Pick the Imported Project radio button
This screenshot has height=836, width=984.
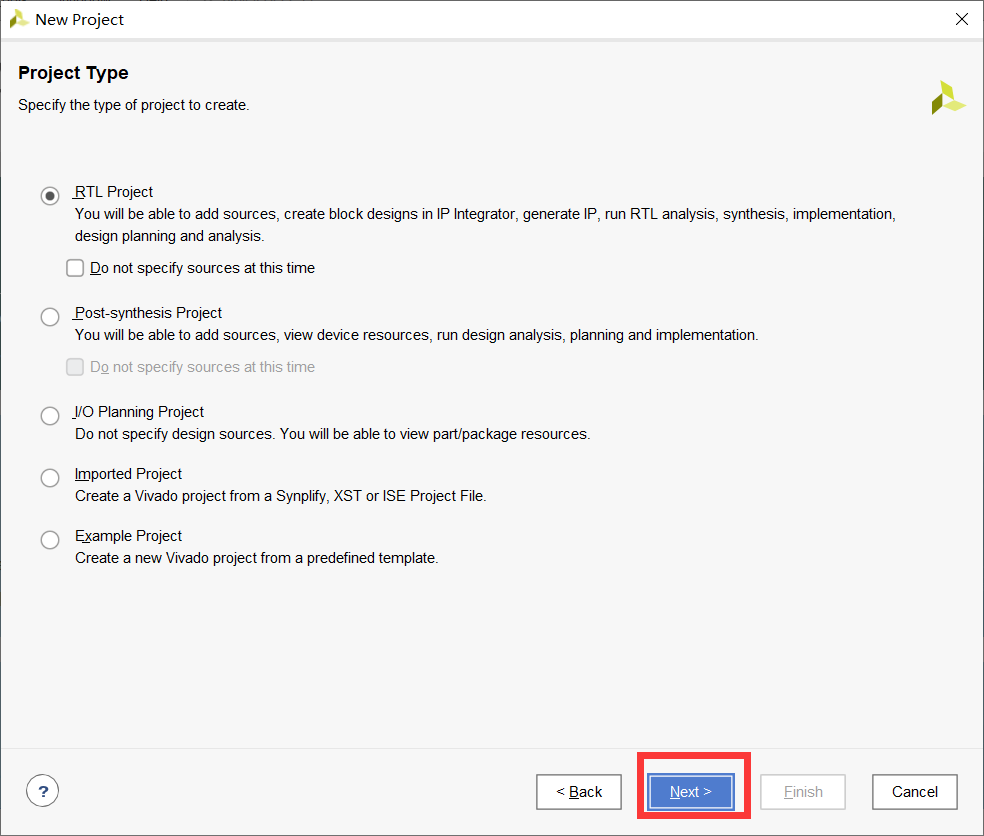(x=50, y=478)
